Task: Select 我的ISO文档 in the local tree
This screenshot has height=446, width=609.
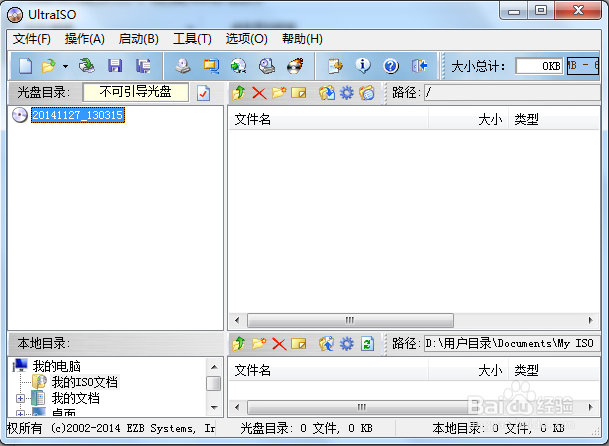Action: [85, 382]
